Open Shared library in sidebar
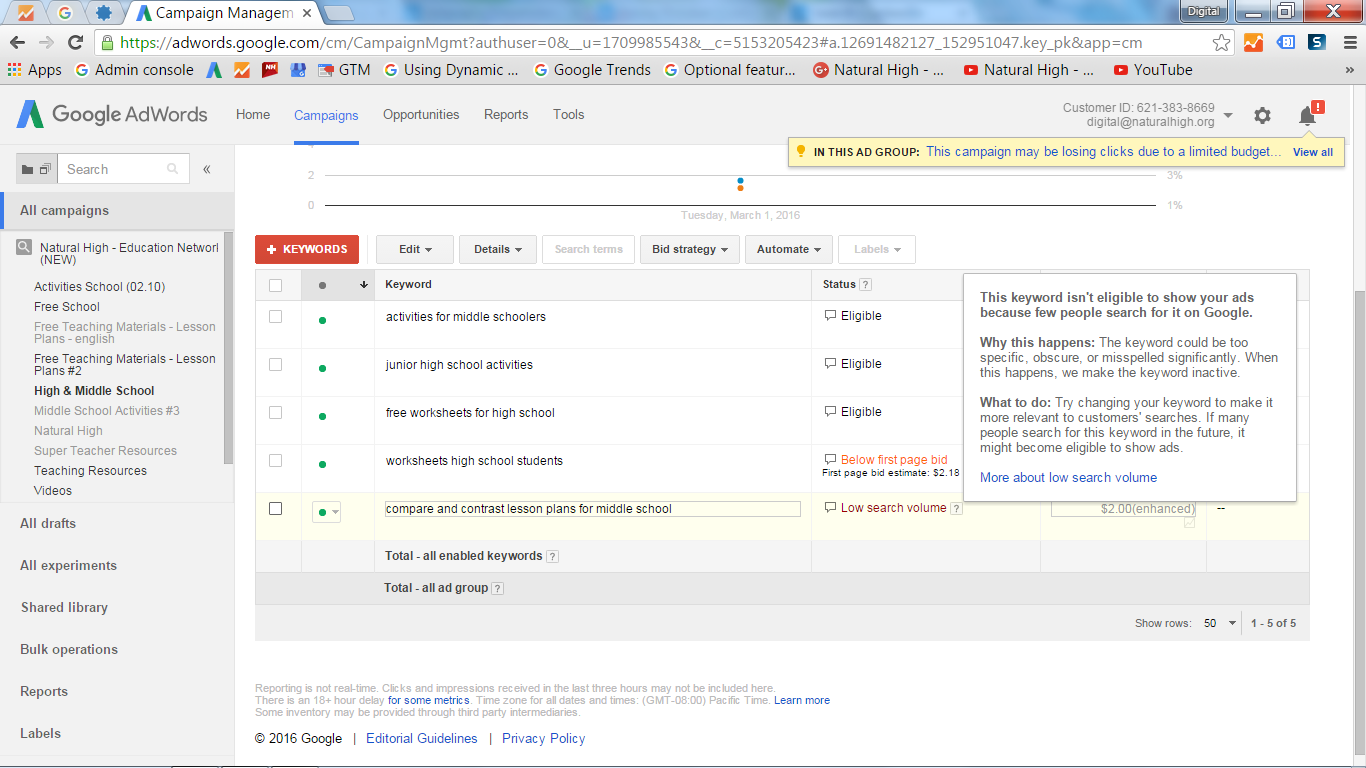This screenshot has width=1366, height=768. click(64, 607)
